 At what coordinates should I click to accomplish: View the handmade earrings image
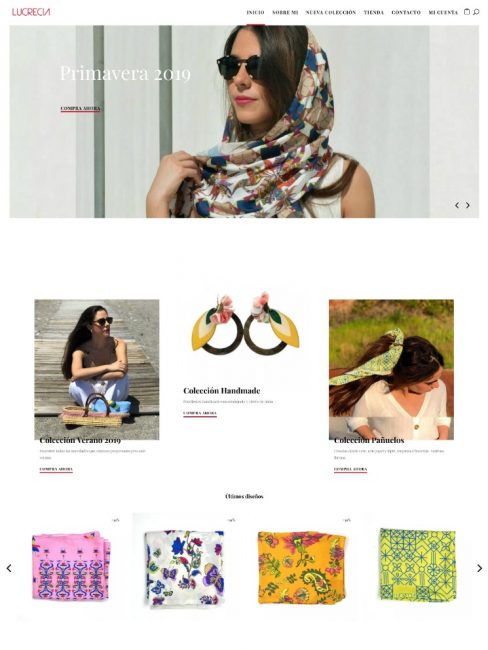click(x=245, y=324)
